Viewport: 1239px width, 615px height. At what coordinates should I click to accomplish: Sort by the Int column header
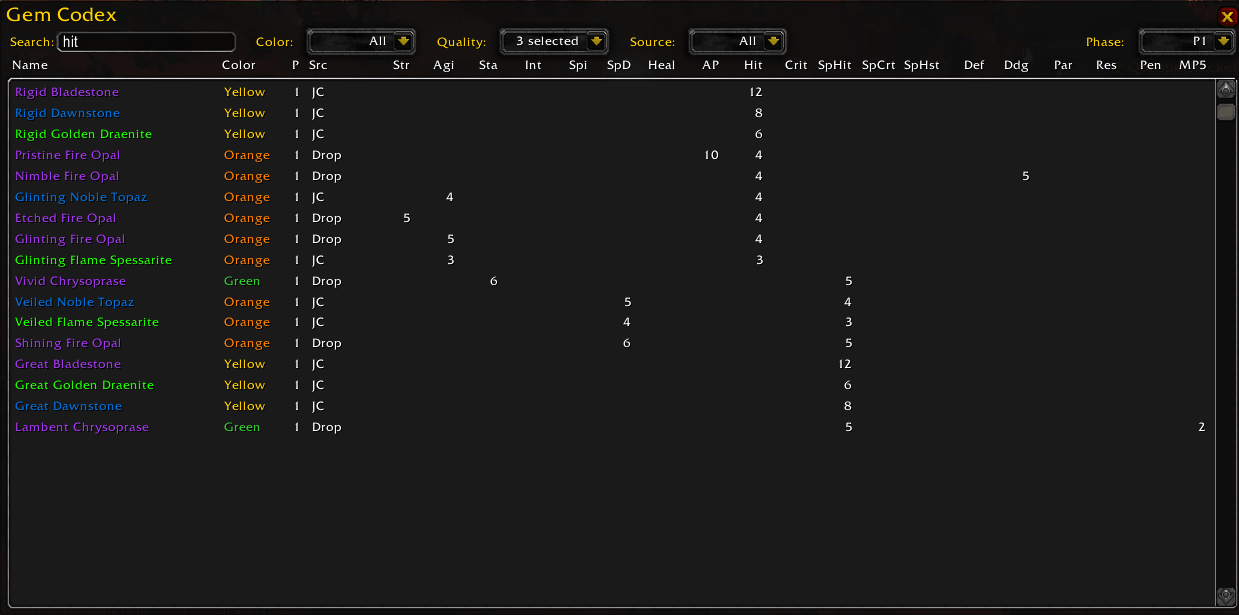coord(533,65)
